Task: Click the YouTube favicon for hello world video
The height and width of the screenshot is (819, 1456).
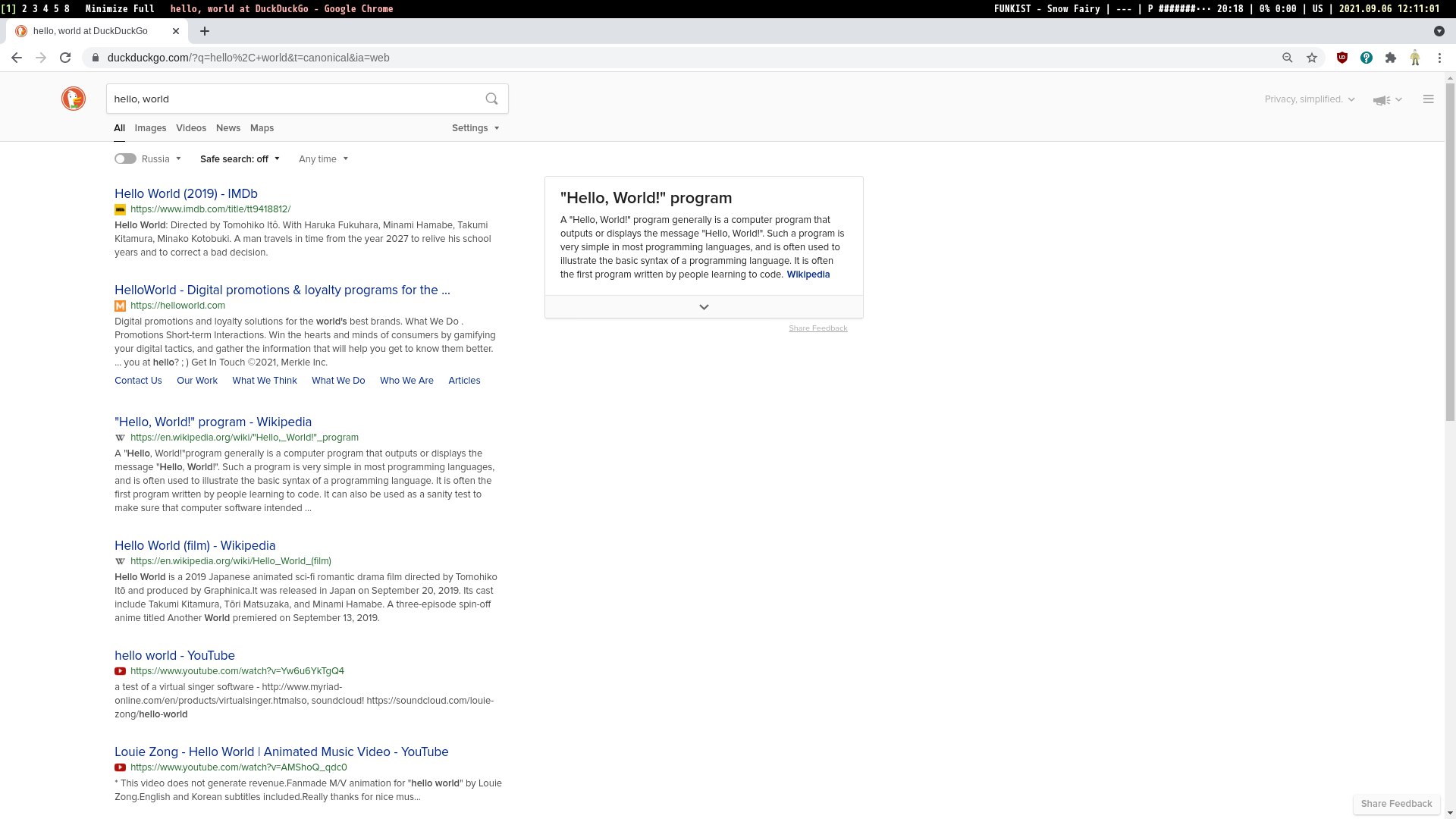Action: point(120,671)
